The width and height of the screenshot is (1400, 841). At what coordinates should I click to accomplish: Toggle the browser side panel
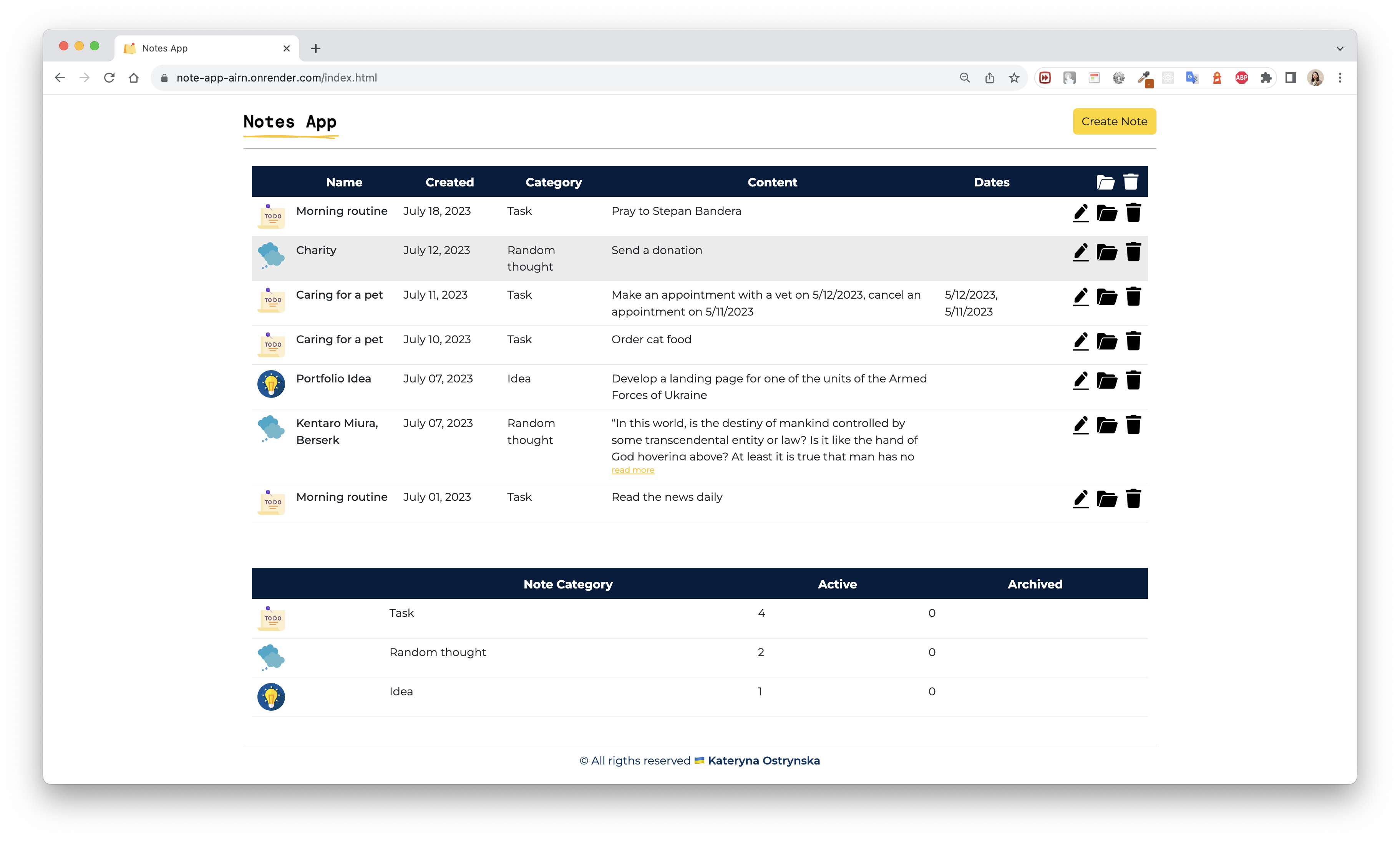coord(1291,78)
